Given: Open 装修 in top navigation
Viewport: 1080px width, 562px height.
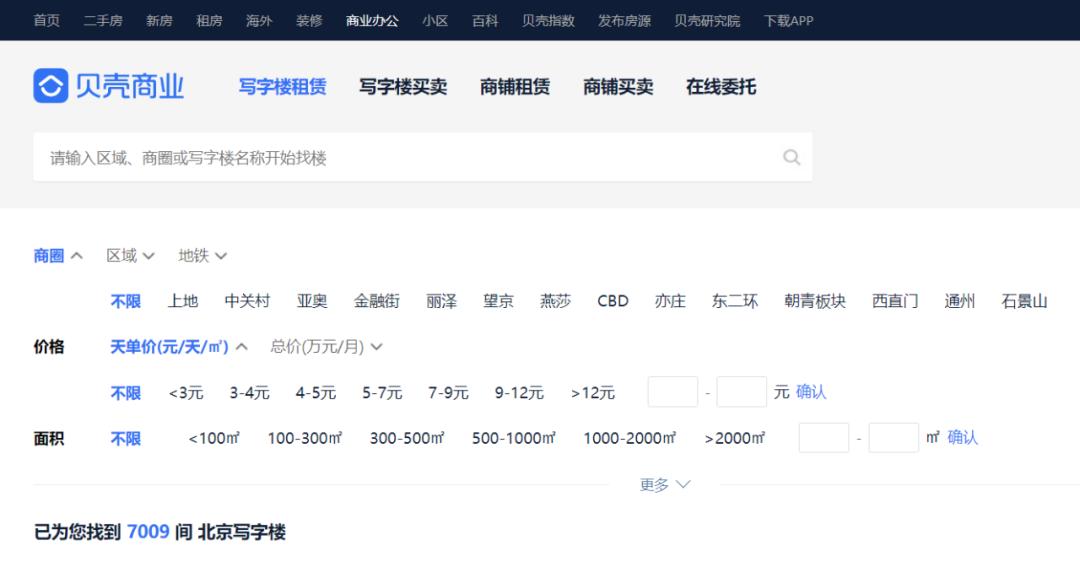Looking at the screenshot, I should point(309,21).
